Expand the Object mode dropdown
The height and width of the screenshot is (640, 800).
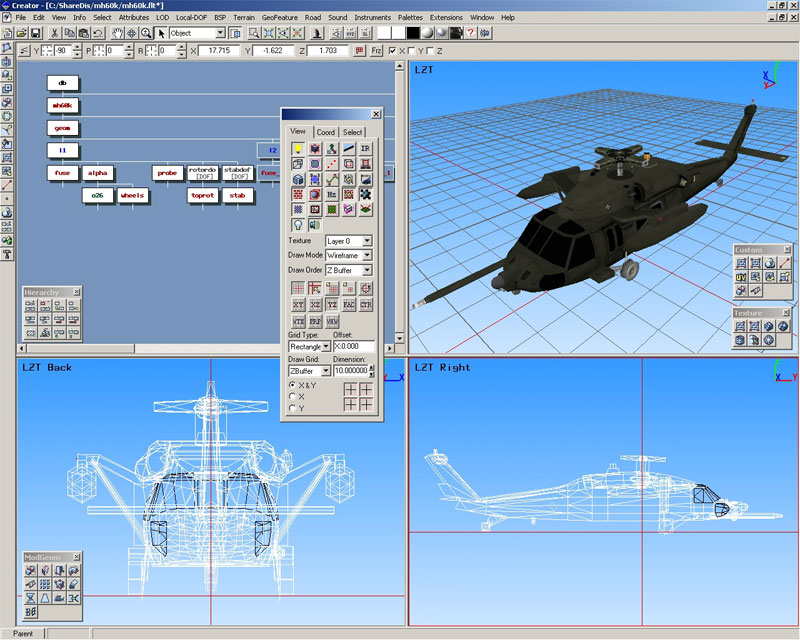[220, 33]
